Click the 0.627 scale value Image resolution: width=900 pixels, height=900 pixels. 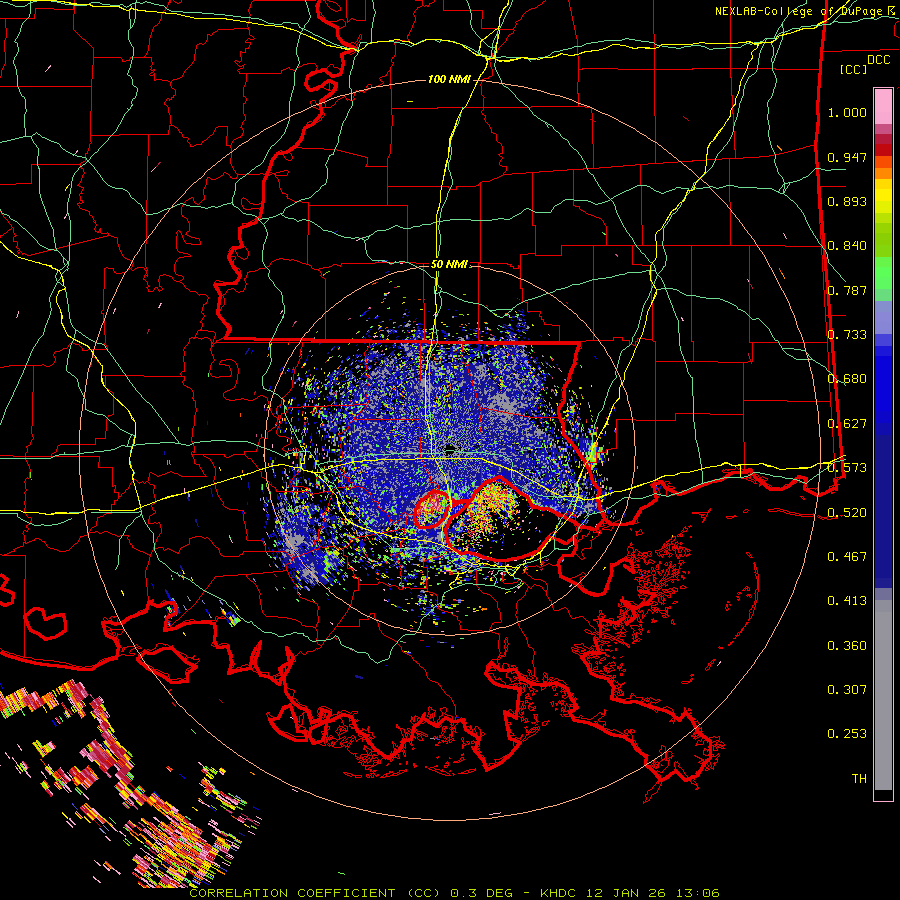(x=847, y=424)
